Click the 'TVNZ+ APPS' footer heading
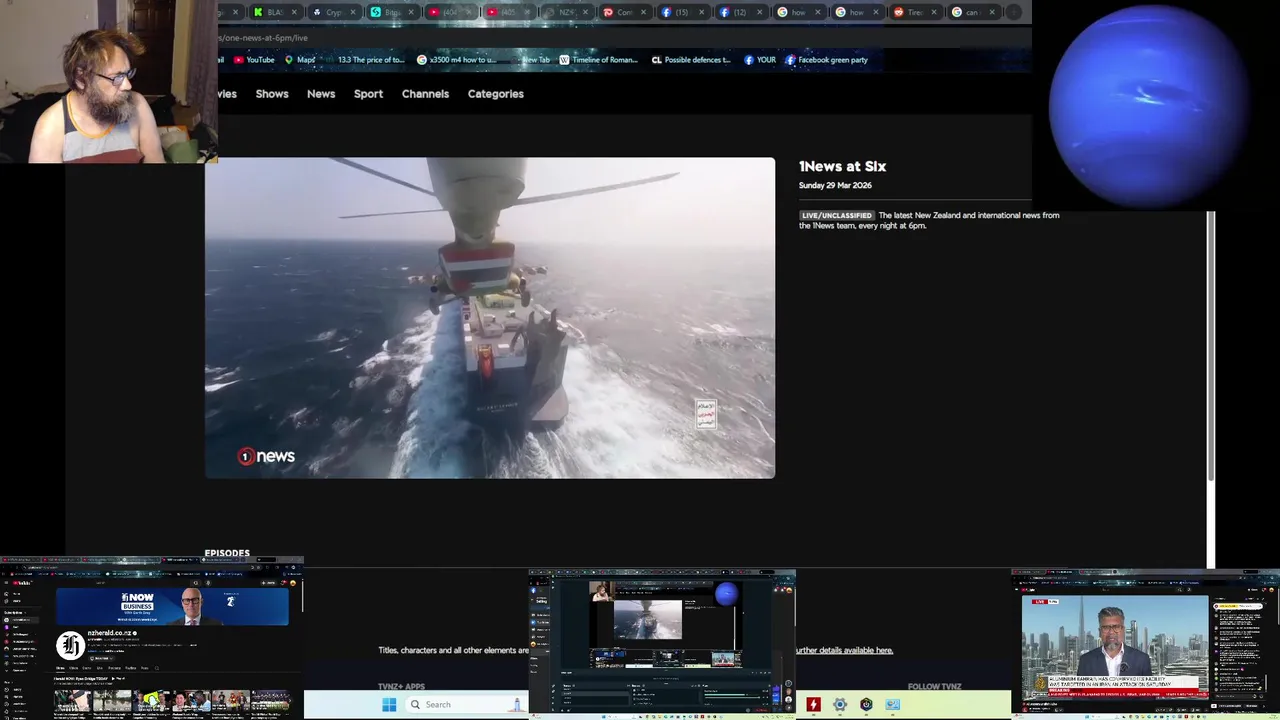This screenshot has height=720, width=1280. point(401,687)
